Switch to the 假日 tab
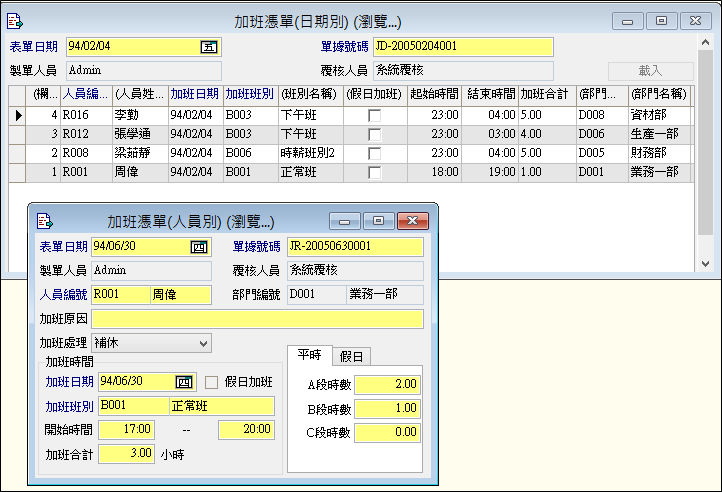 pyautogui.click(x=352, y=356)
